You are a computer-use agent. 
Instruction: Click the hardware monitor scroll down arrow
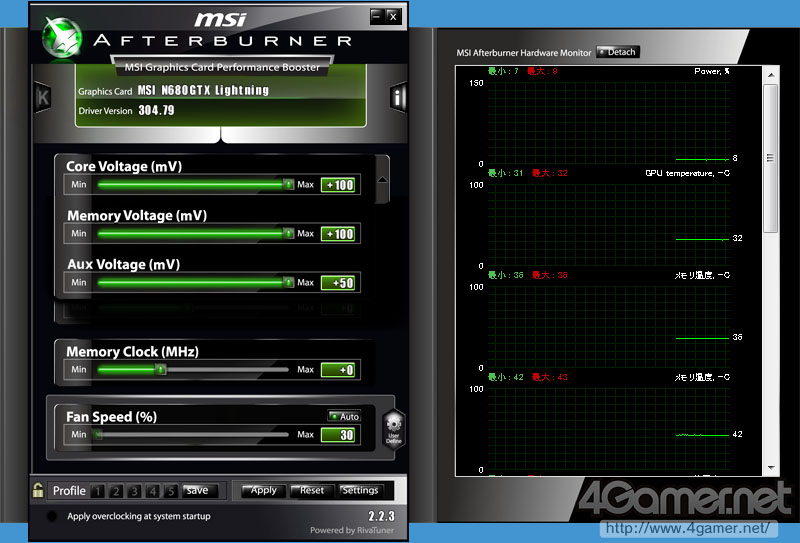(771, 467)
